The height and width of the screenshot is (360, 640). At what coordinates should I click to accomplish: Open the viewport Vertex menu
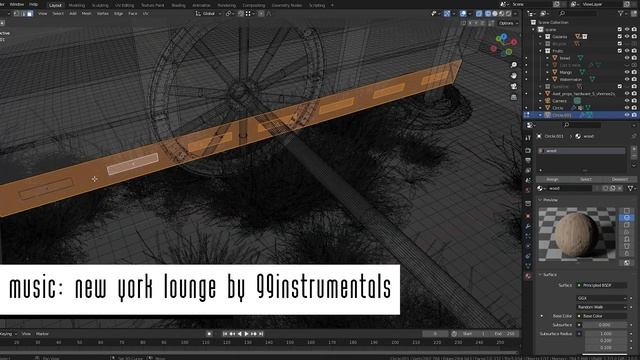[x=102, y=13]
